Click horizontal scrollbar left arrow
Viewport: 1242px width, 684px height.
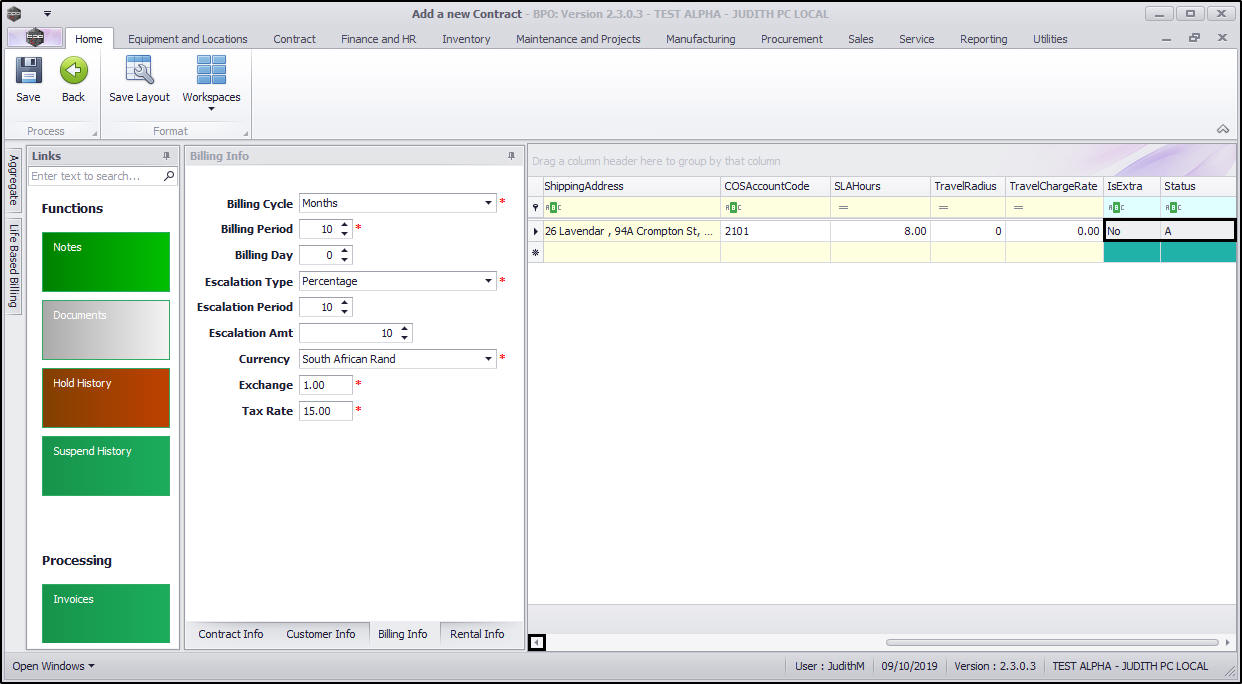click(537, 642)
